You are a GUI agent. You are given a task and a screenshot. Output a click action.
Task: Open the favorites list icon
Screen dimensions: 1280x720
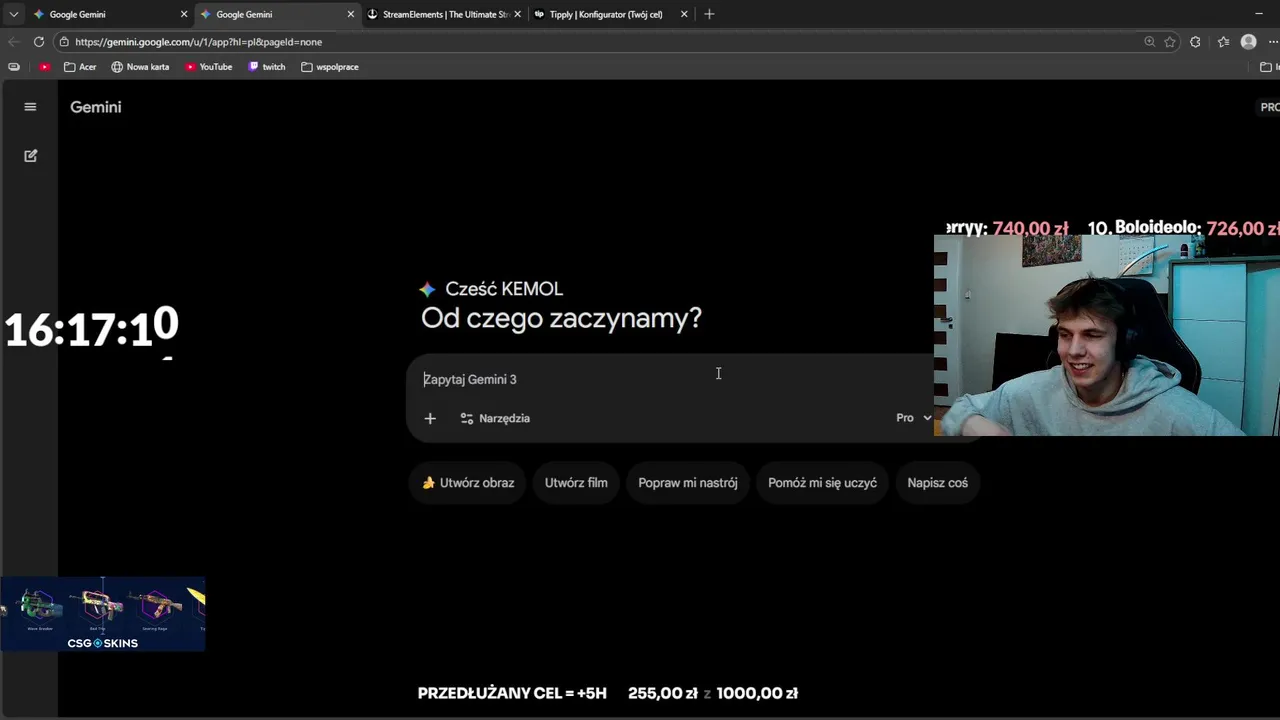click(x=1223, y=42)
